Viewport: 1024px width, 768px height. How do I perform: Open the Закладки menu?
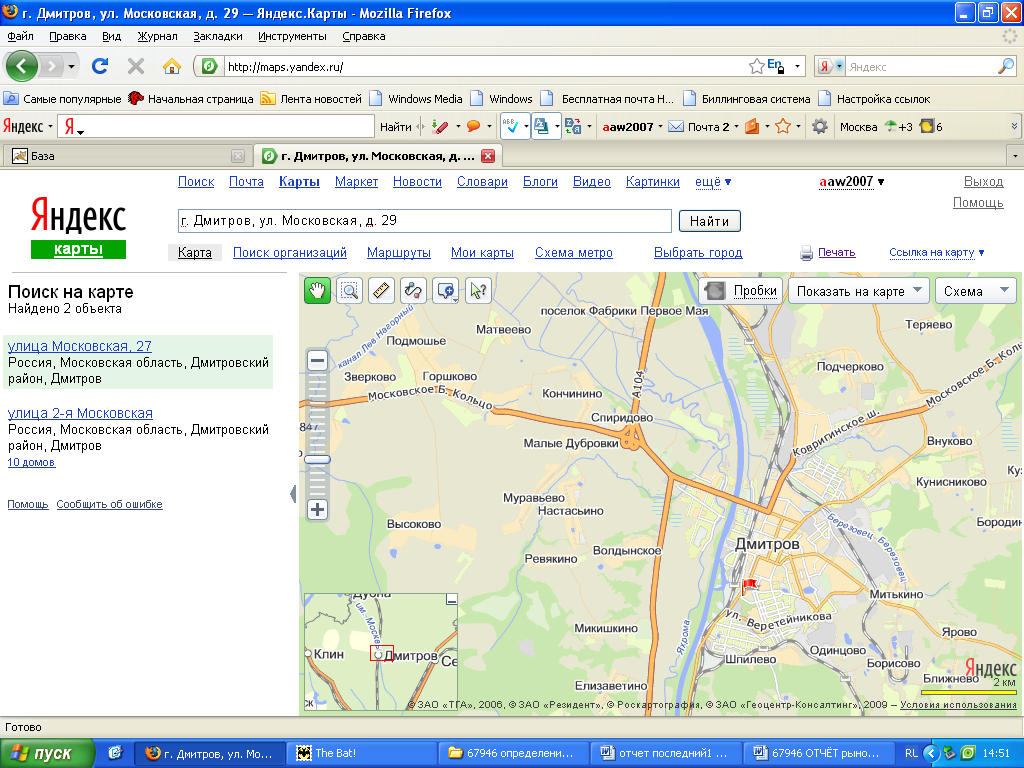pos(217,36)
